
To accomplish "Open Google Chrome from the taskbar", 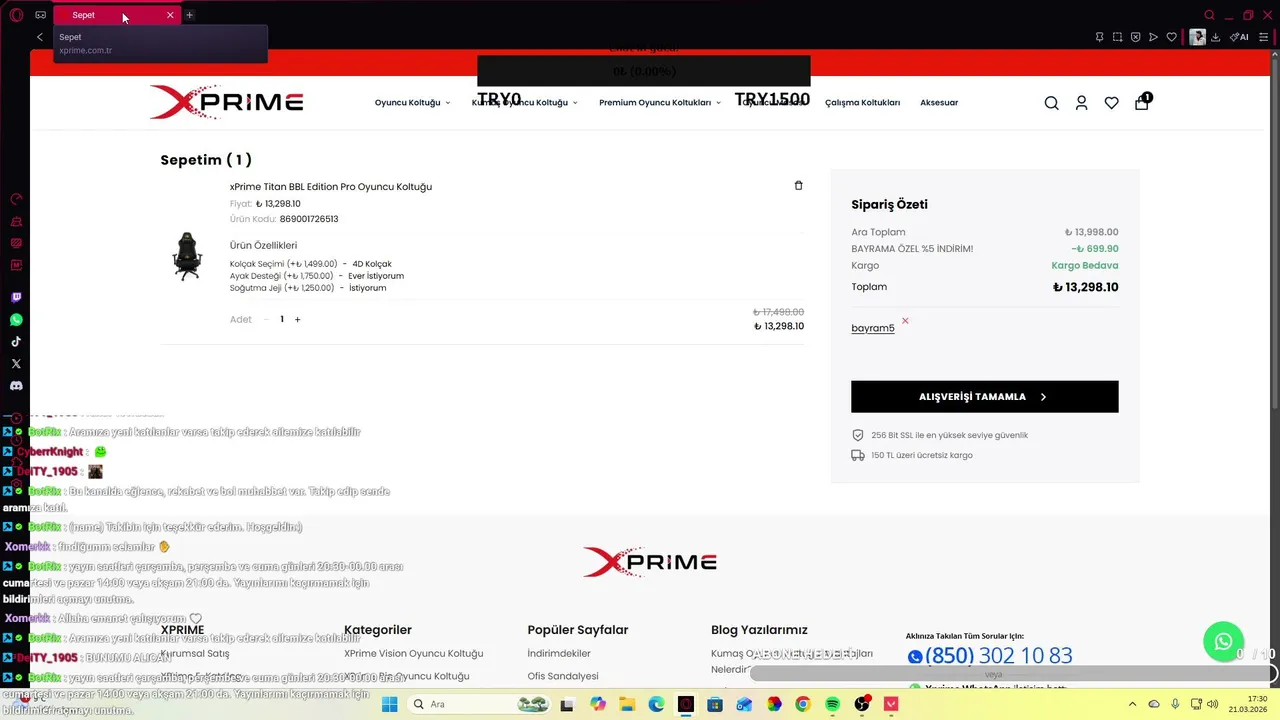I will (802, 704).
